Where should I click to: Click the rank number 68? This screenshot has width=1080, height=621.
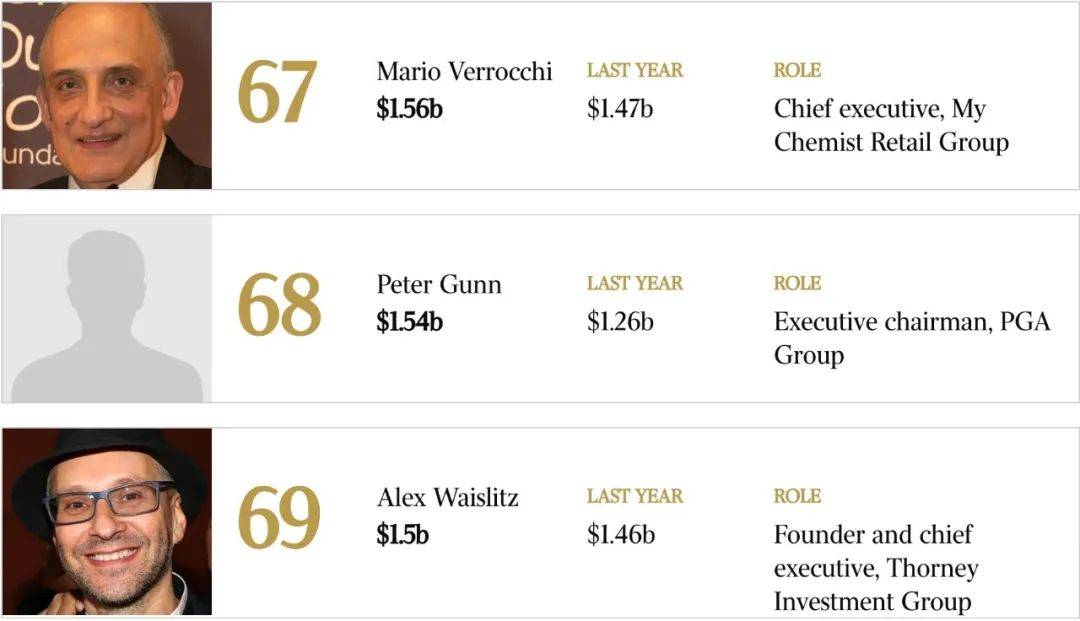279,305
